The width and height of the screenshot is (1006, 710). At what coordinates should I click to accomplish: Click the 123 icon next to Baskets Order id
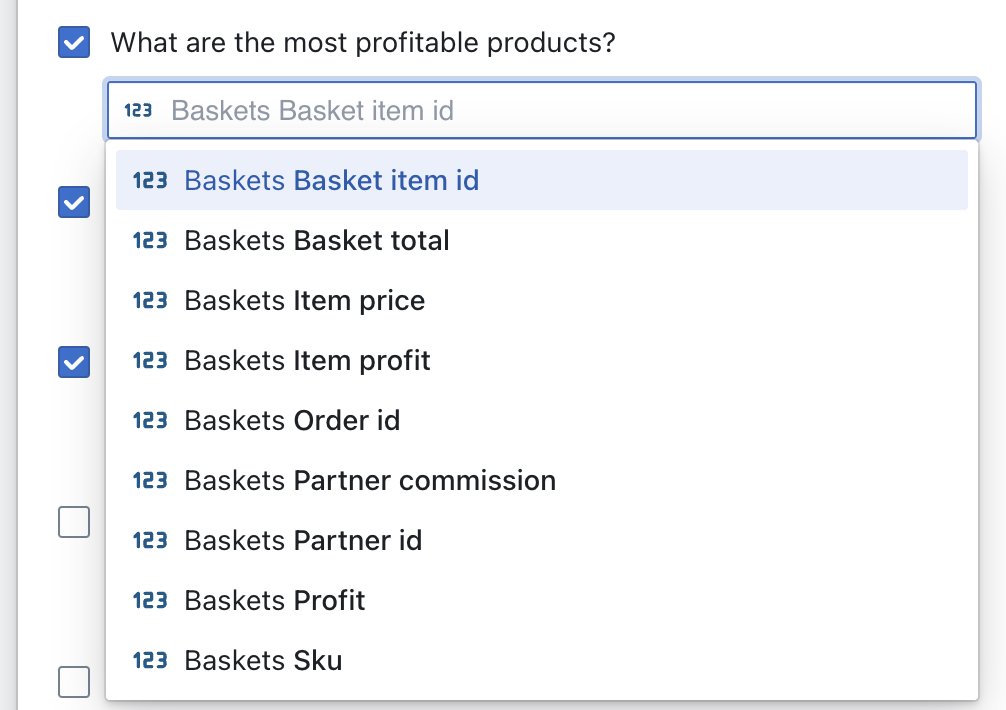coord(148,421)
